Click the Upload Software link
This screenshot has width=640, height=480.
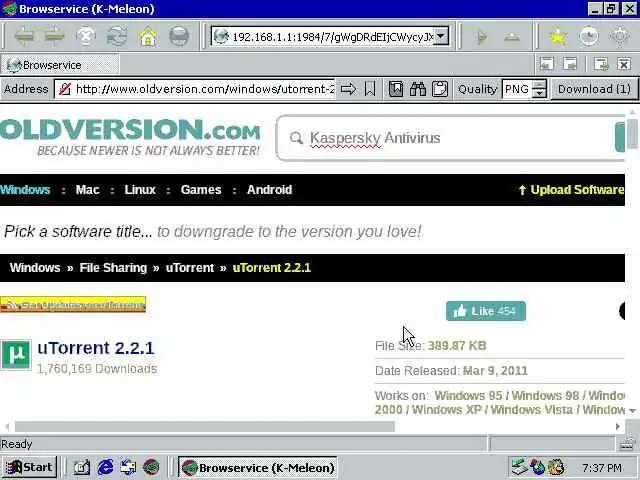click(571, 190)
